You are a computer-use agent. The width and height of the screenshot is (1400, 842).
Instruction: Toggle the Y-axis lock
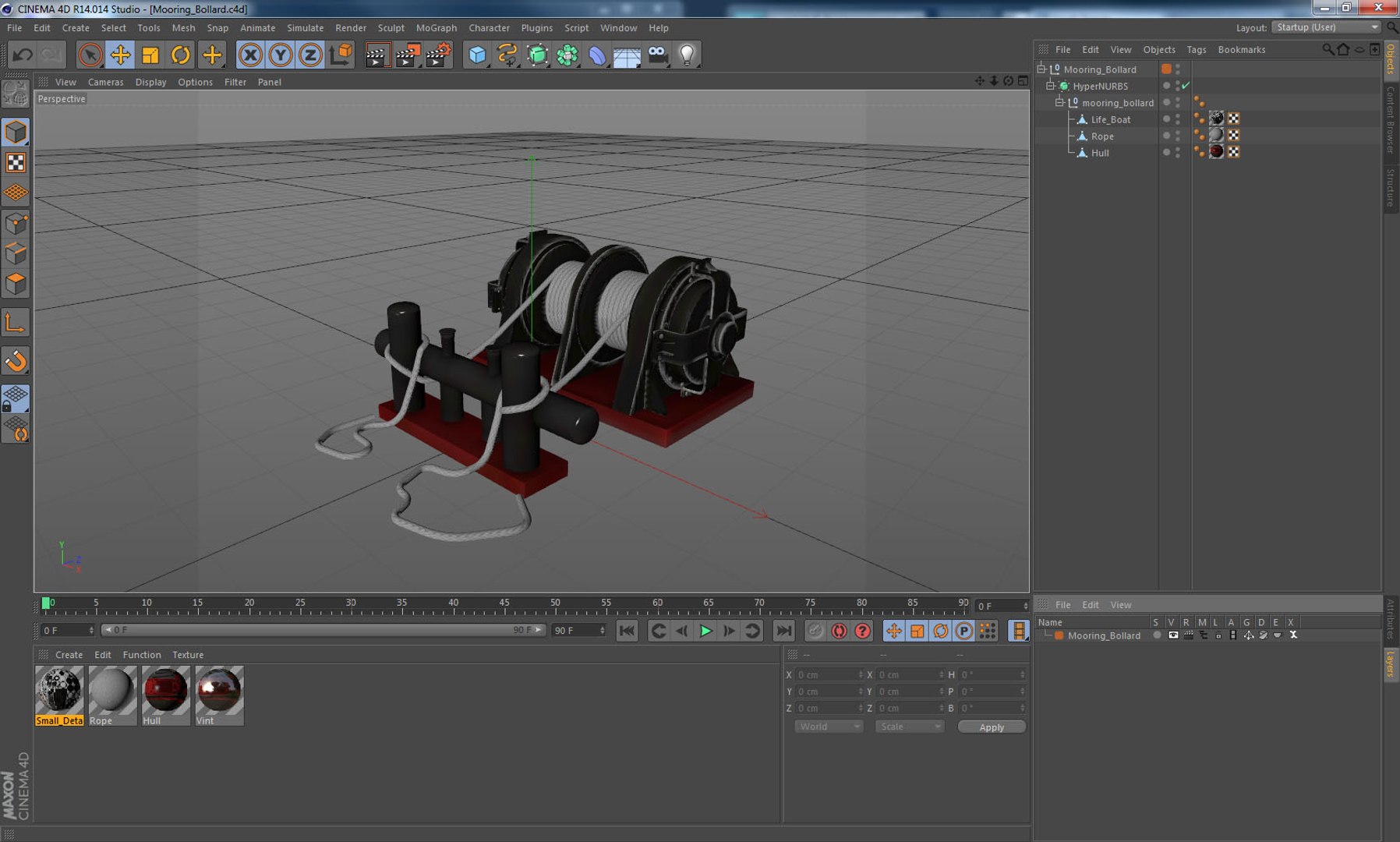click(x=280, y=55)
